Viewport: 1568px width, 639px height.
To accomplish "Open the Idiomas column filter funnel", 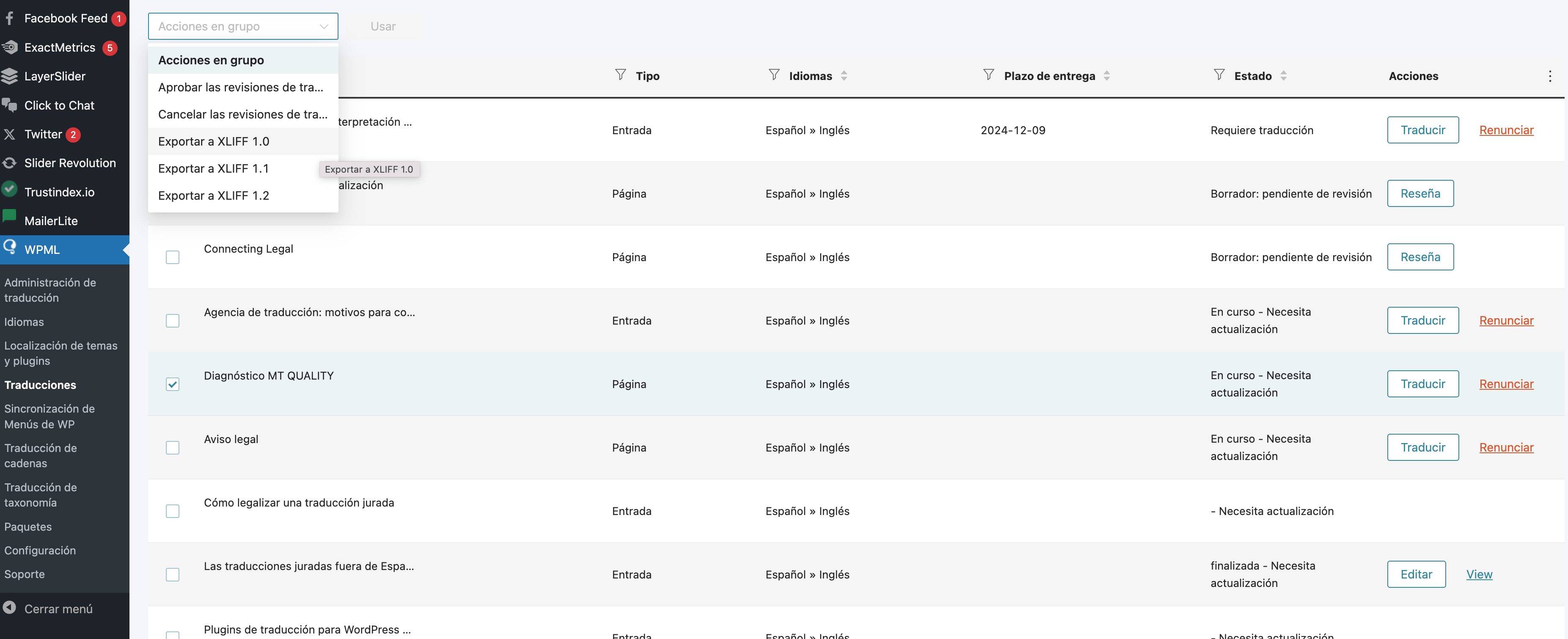I will click(x=774, y=75).
